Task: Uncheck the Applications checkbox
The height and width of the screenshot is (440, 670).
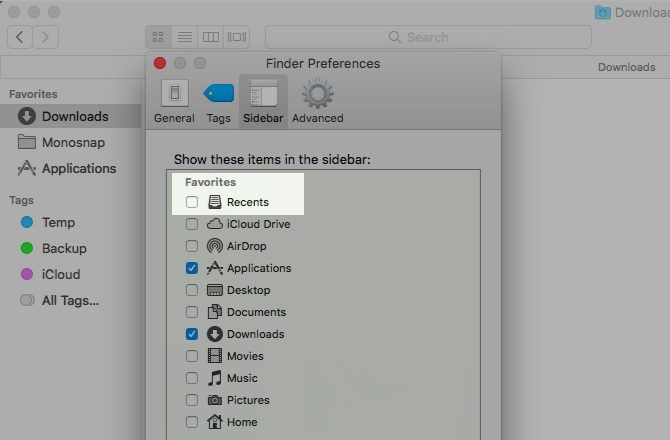Action: 192,268
